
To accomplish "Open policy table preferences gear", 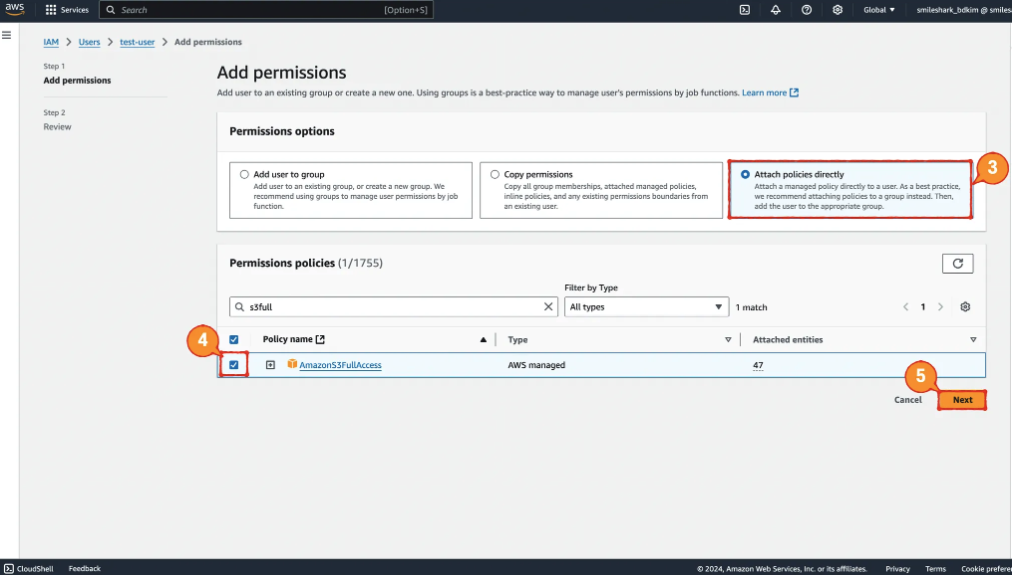I will tap(965, 307).
